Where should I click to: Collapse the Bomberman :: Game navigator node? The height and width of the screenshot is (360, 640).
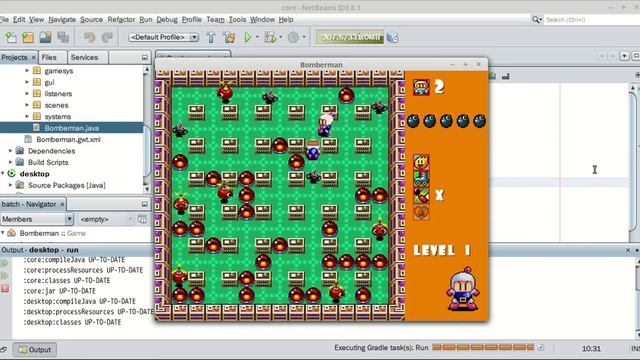pos(3,233)
